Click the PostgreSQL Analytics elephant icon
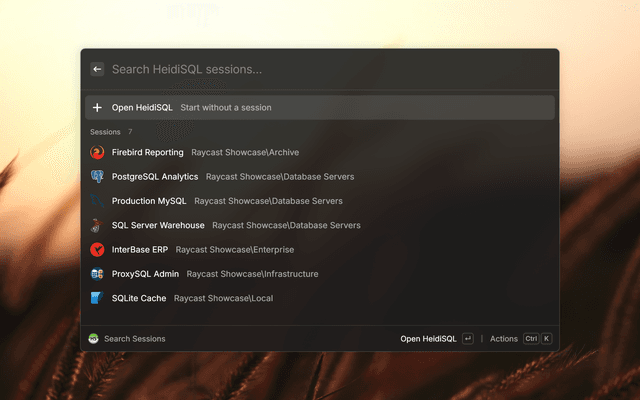Screen dimensions: 640x400 (x=97, y=177)
